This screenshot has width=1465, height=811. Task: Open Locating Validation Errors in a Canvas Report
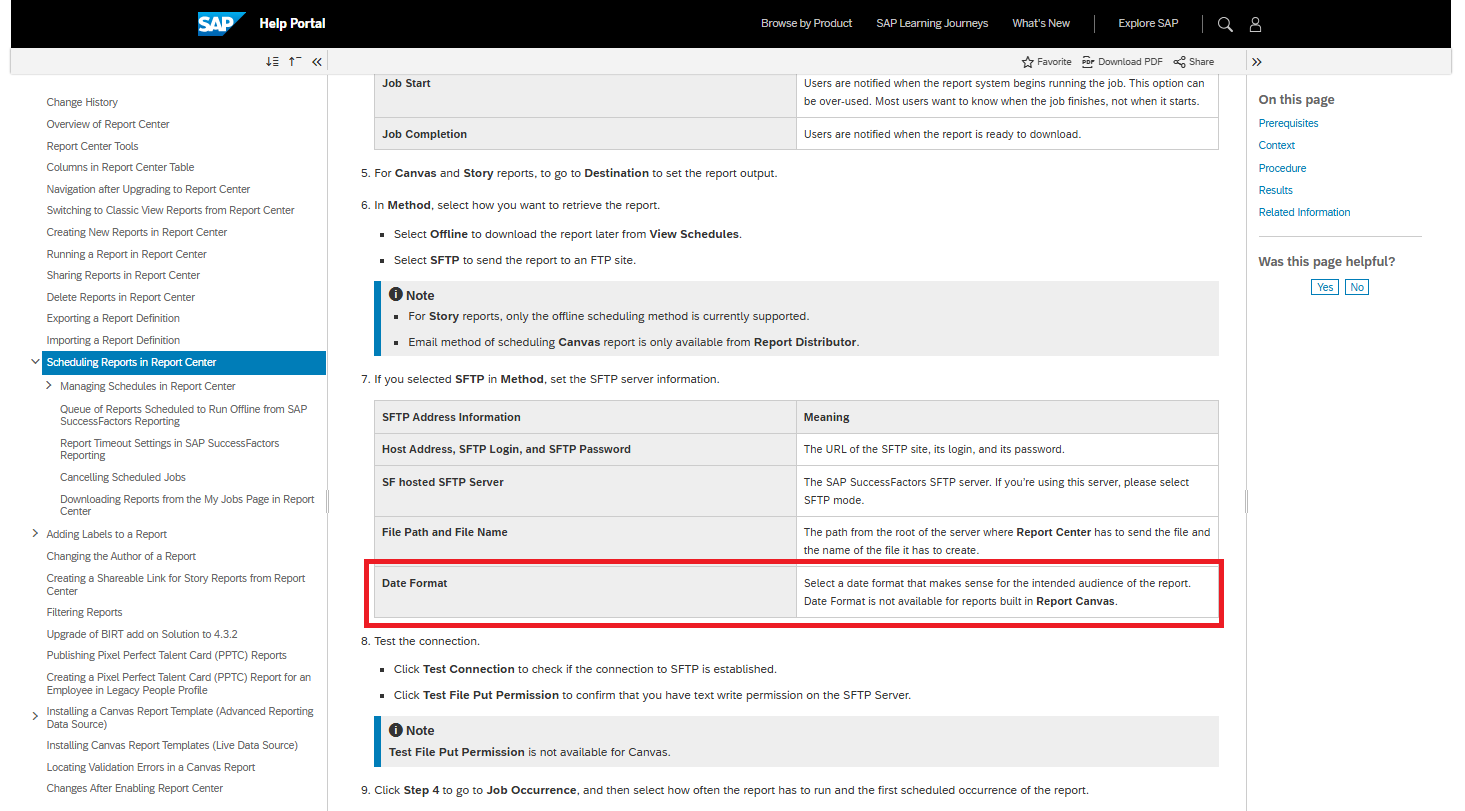[x=151, y=767]
